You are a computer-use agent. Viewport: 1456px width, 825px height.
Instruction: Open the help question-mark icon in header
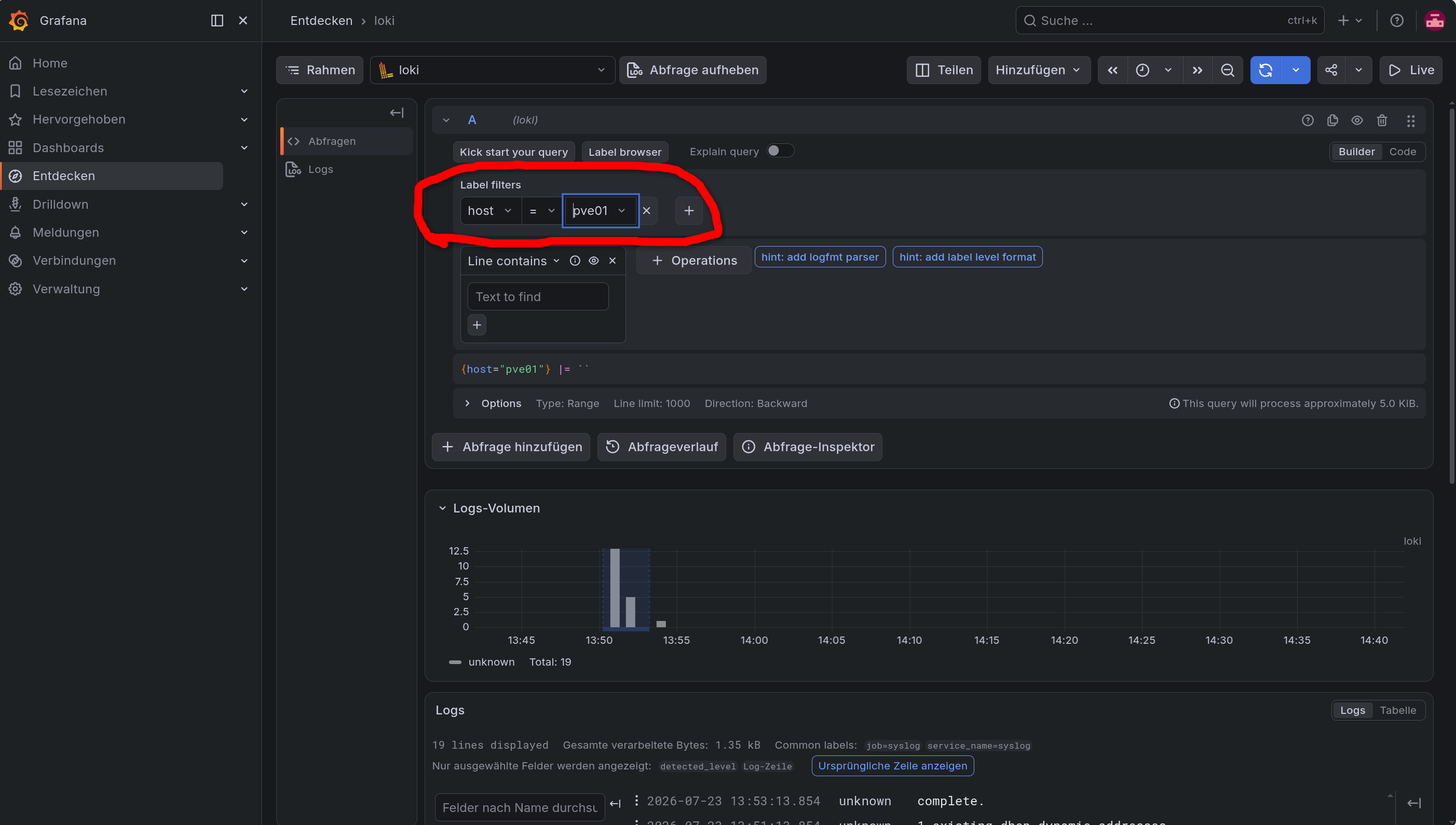pos(1396,20)
